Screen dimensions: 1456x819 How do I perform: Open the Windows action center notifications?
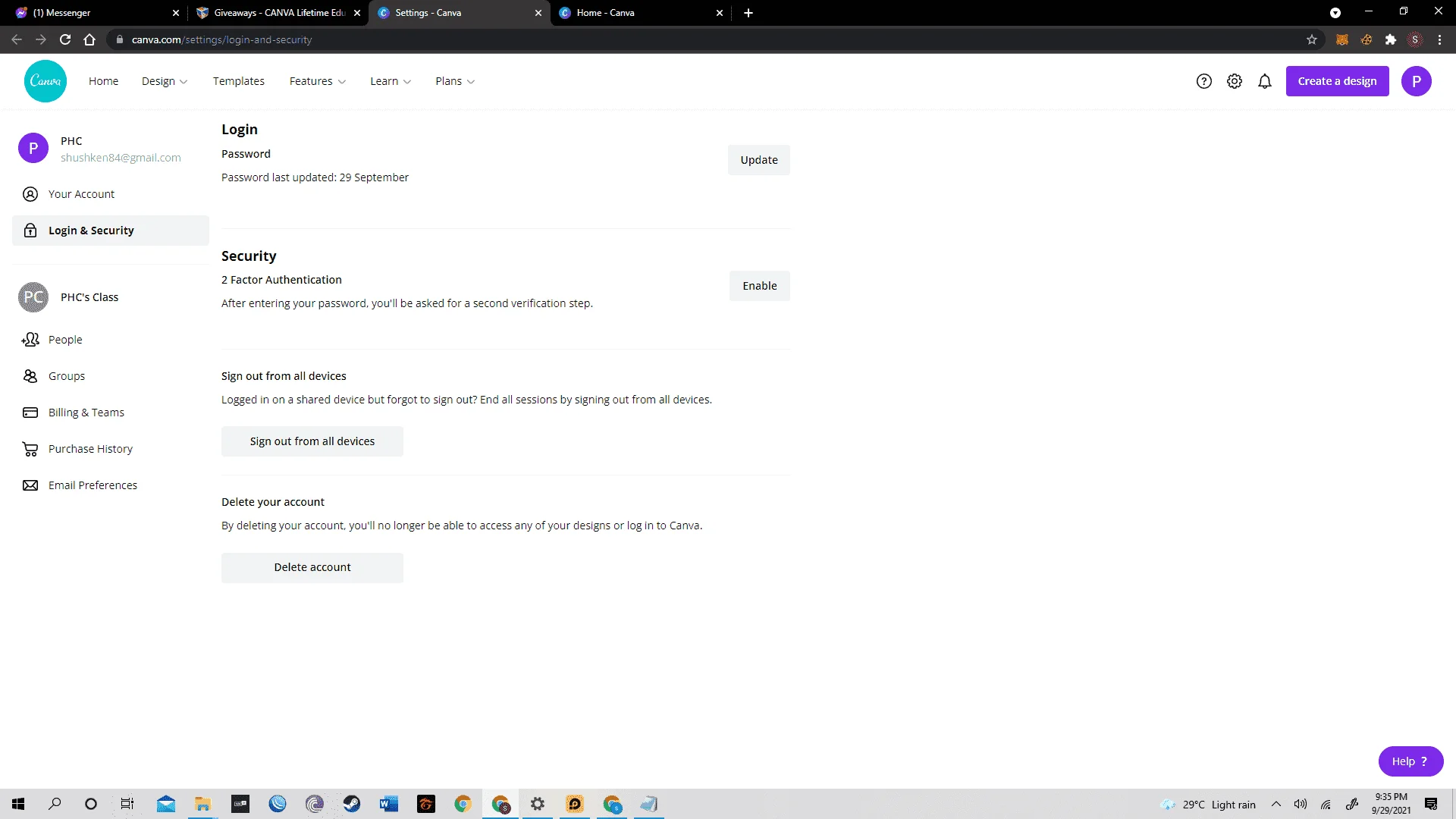click(x=1431, y=805)
